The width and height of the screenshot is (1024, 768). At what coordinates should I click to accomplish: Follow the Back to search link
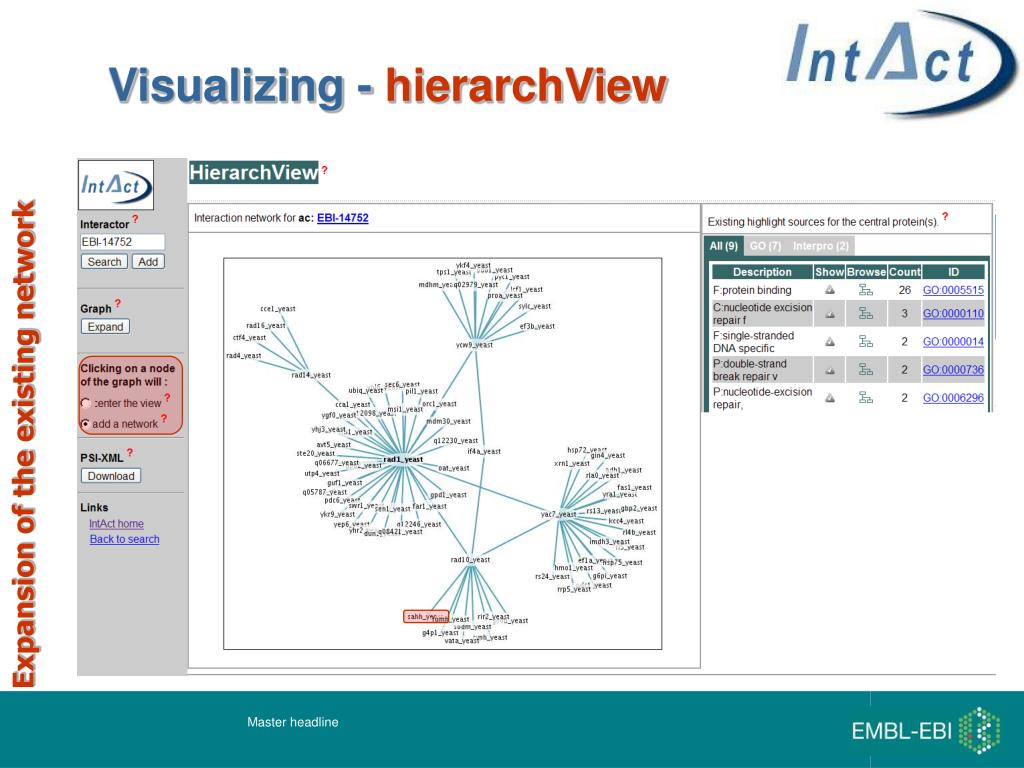(x=125, y=539)
